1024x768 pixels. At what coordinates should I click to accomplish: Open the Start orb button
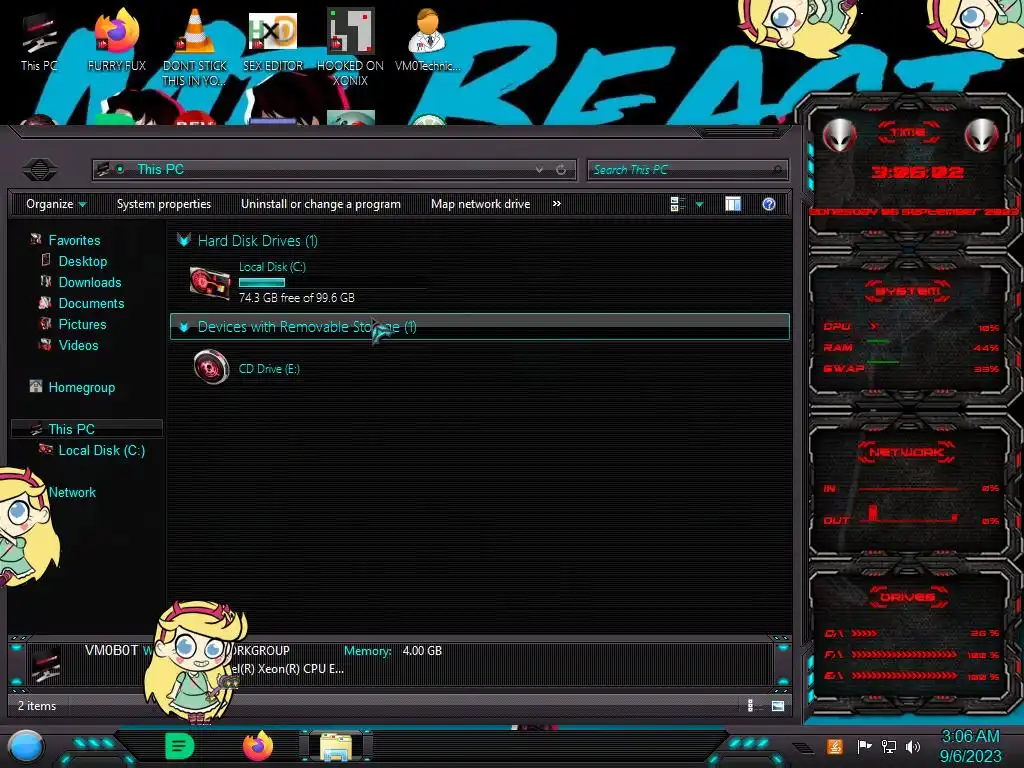pyautogui.click(x=27, y=746)
